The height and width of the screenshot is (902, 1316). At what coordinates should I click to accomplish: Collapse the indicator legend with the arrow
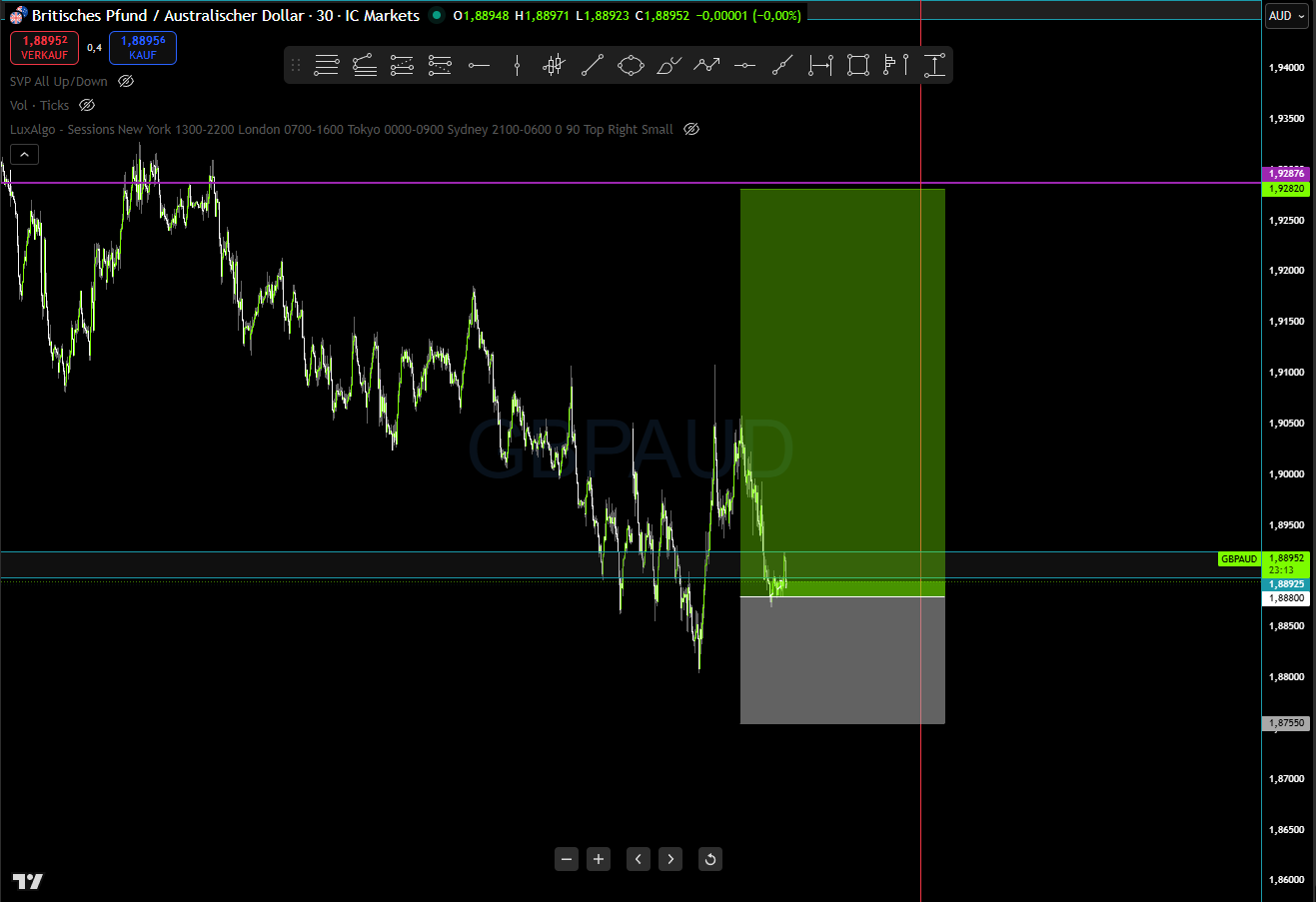24,154
